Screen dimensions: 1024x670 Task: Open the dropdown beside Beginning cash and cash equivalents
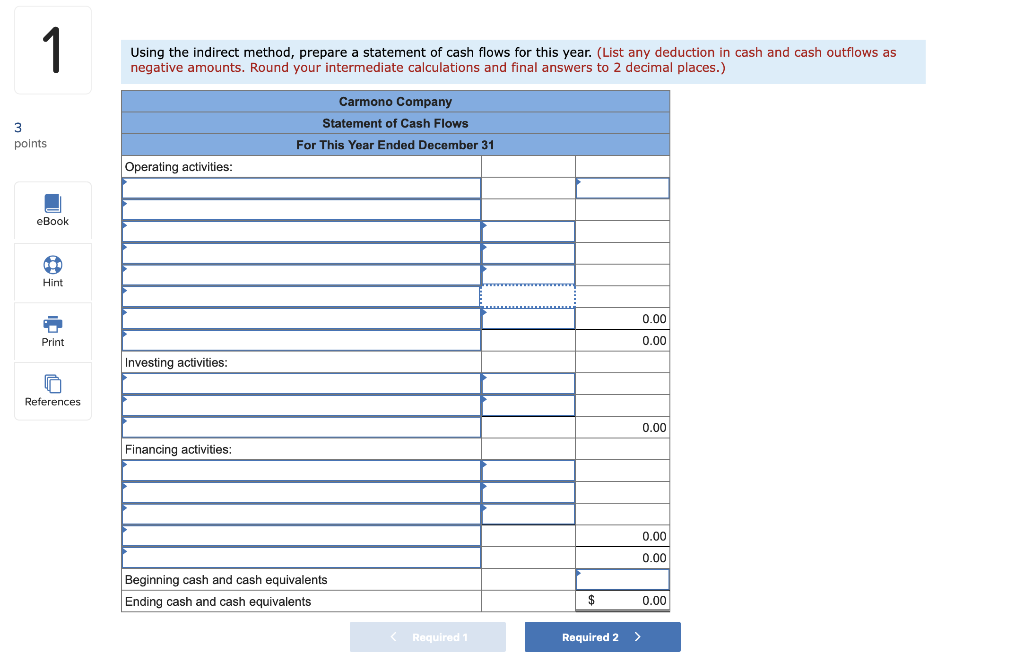pyautogui.click(x=622, y=579)
